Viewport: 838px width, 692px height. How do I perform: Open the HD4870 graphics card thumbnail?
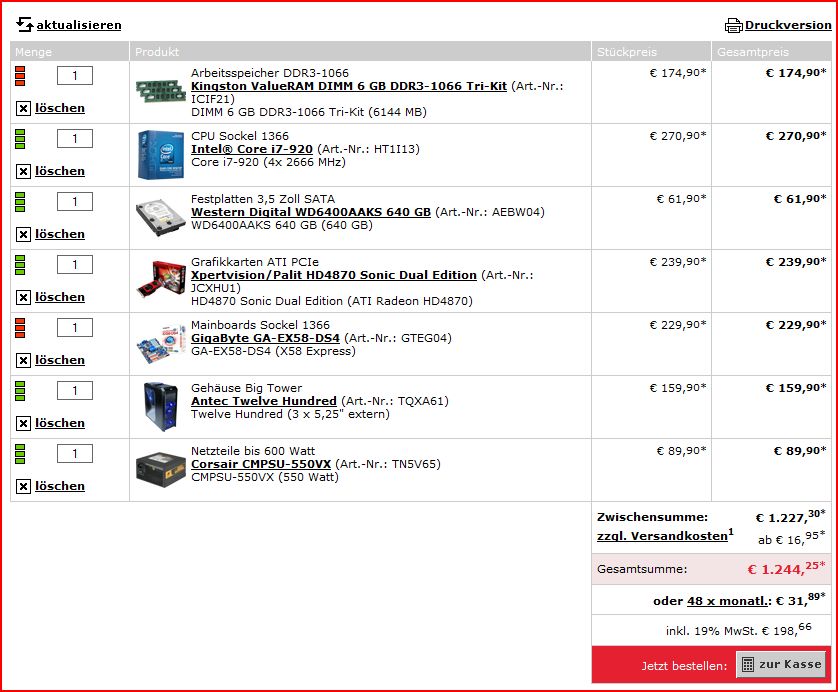click(160, 278)
